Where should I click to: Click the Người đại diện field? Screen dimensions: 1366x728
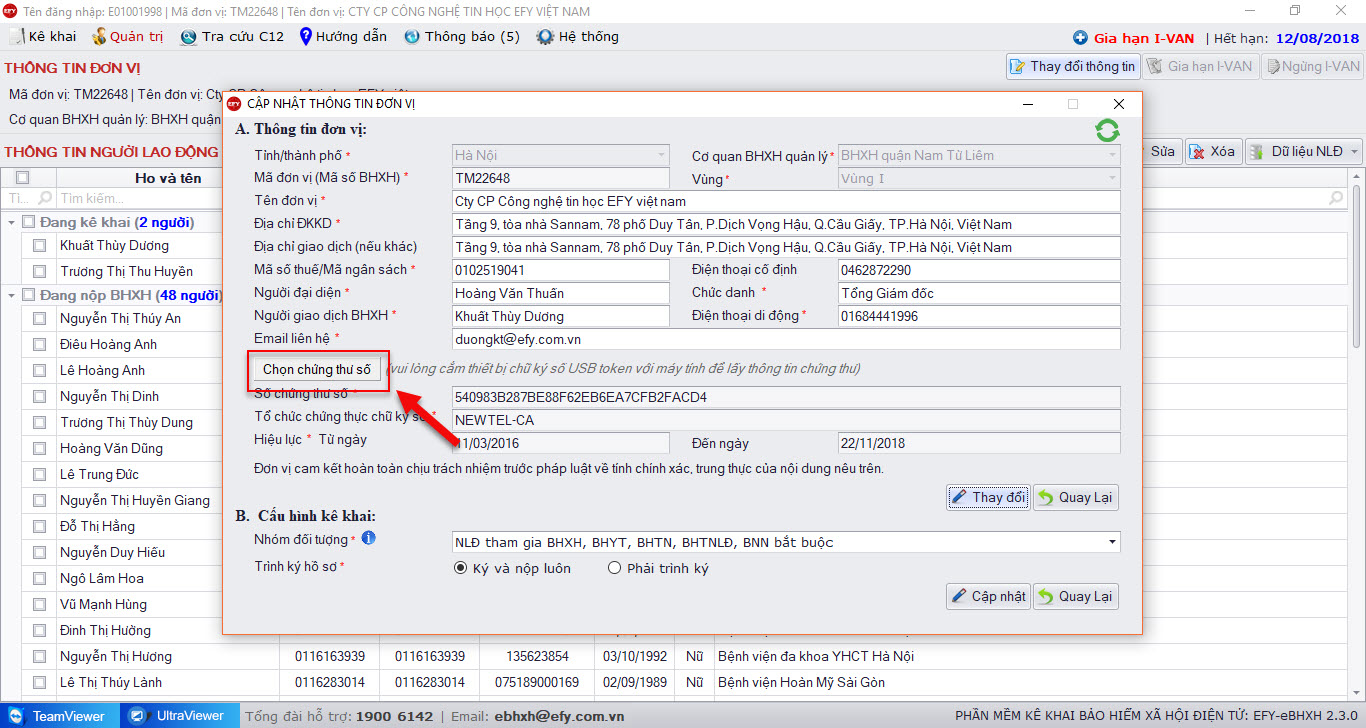coord(560,293)
